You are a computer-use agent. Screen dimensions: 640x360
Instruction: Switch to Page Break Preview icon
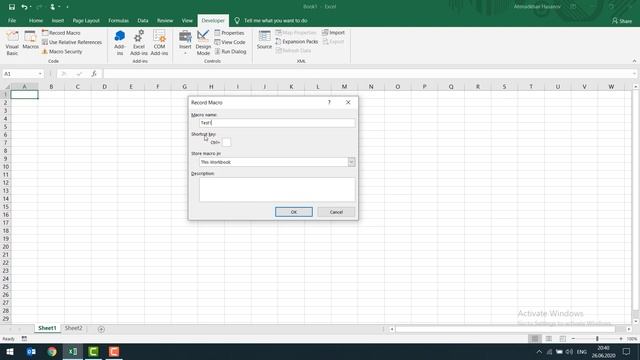[562, 338]
